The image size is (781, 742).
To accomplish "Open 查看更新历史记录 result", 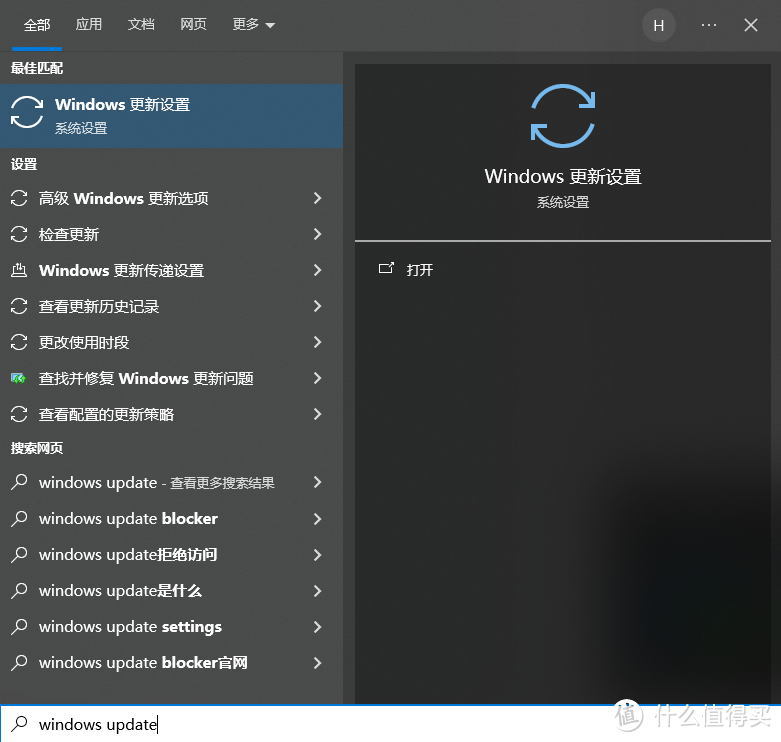I will click(x=171, y=306).
